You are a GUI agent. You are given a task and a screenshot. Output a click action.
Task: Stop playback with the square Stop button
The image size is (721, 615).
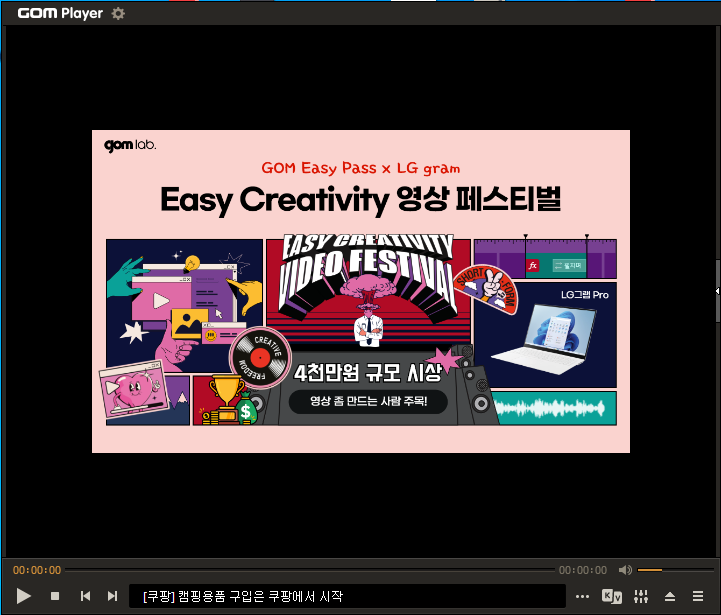(55, 596)
